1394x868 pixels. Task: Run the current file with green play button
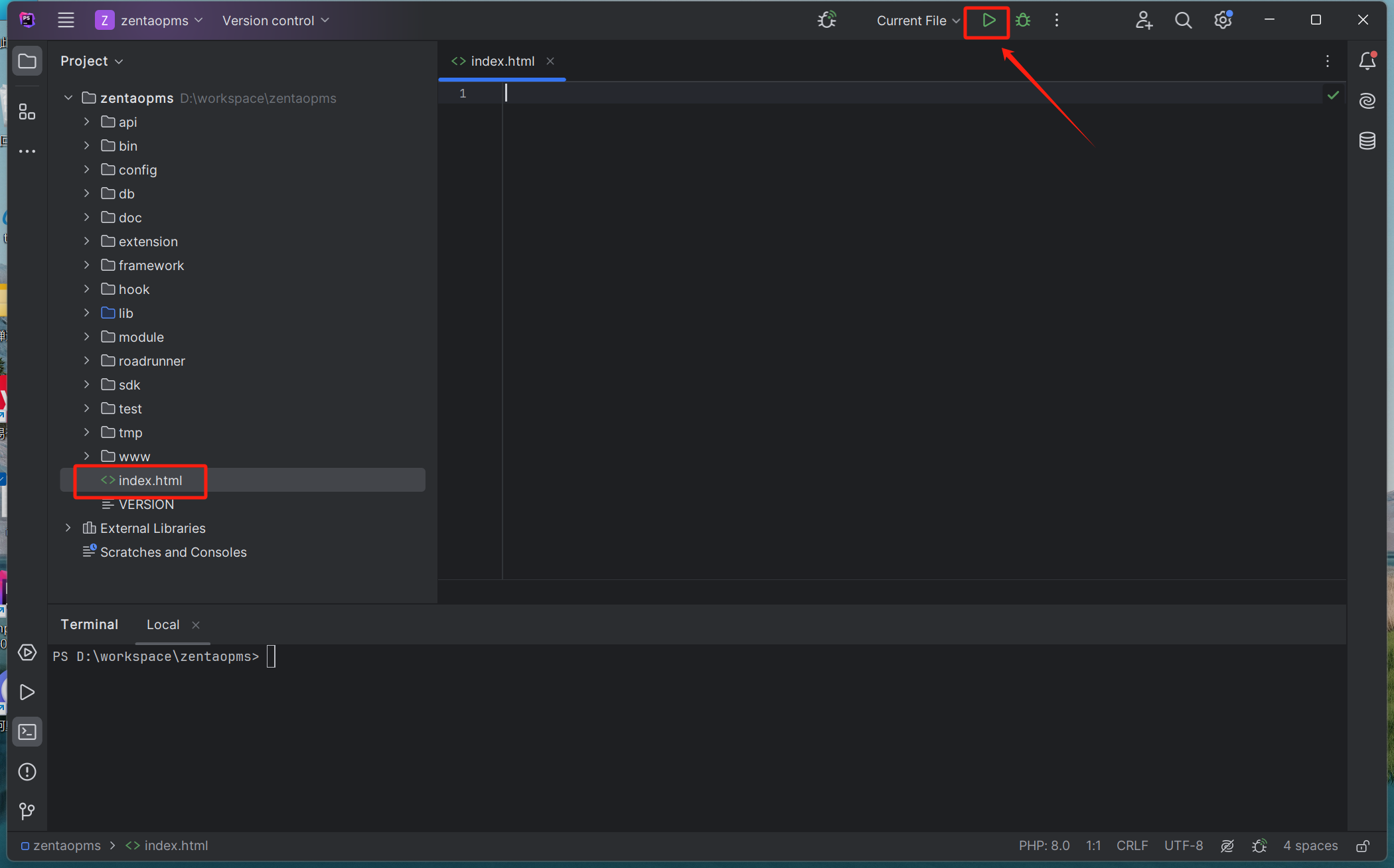point(988,21)
